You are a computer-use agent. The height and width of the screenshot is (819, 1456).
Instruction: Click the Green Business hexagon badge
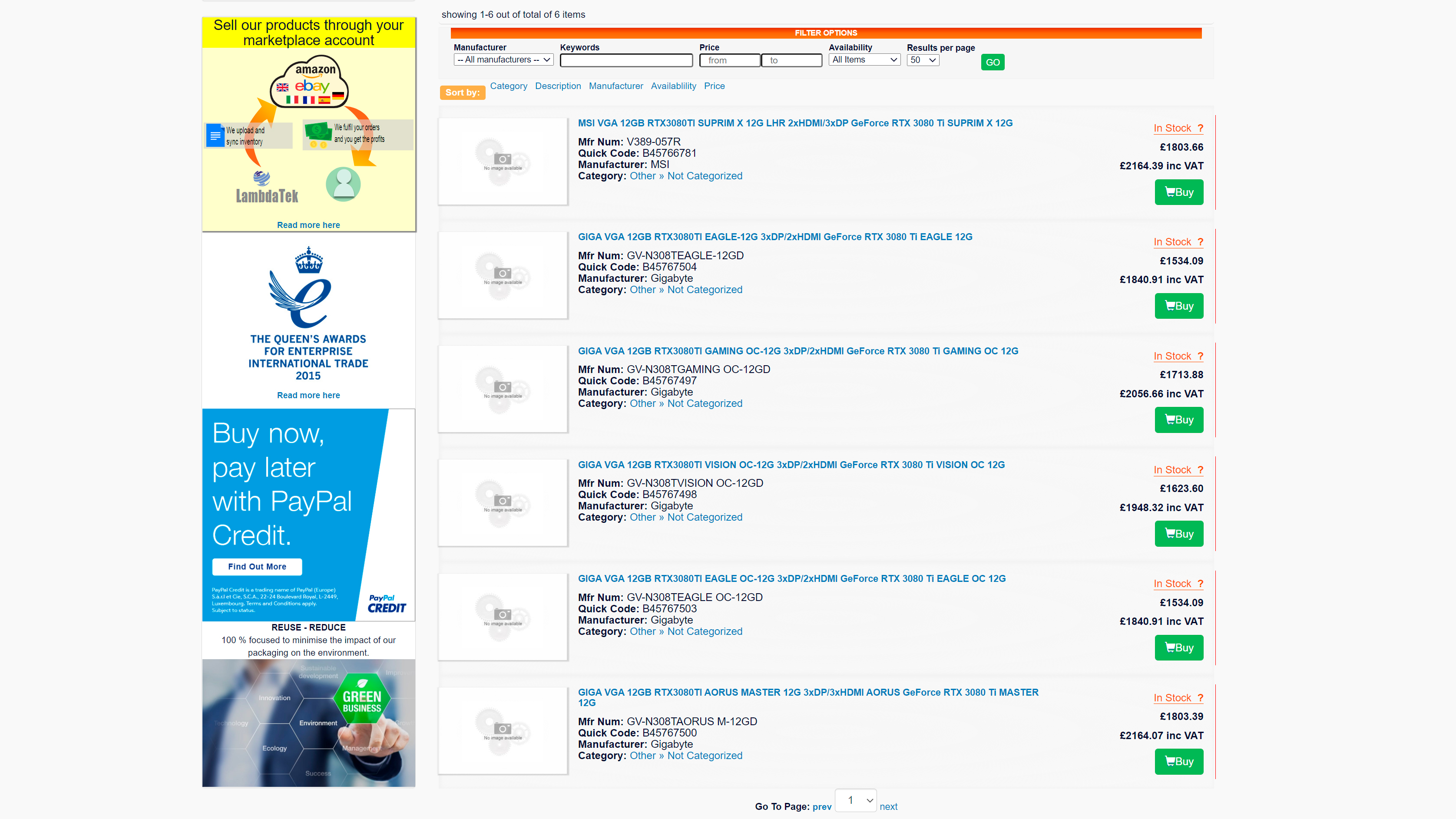(362, 700)
